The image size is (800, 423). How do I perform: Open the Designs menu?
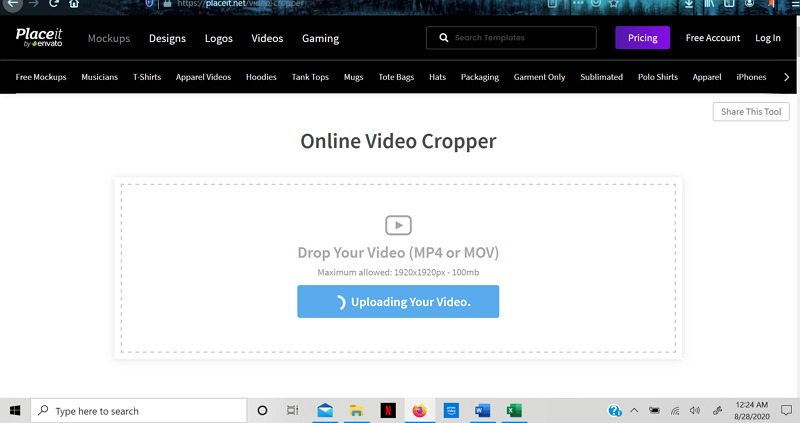pyautogui.click(x=167, y=38)
